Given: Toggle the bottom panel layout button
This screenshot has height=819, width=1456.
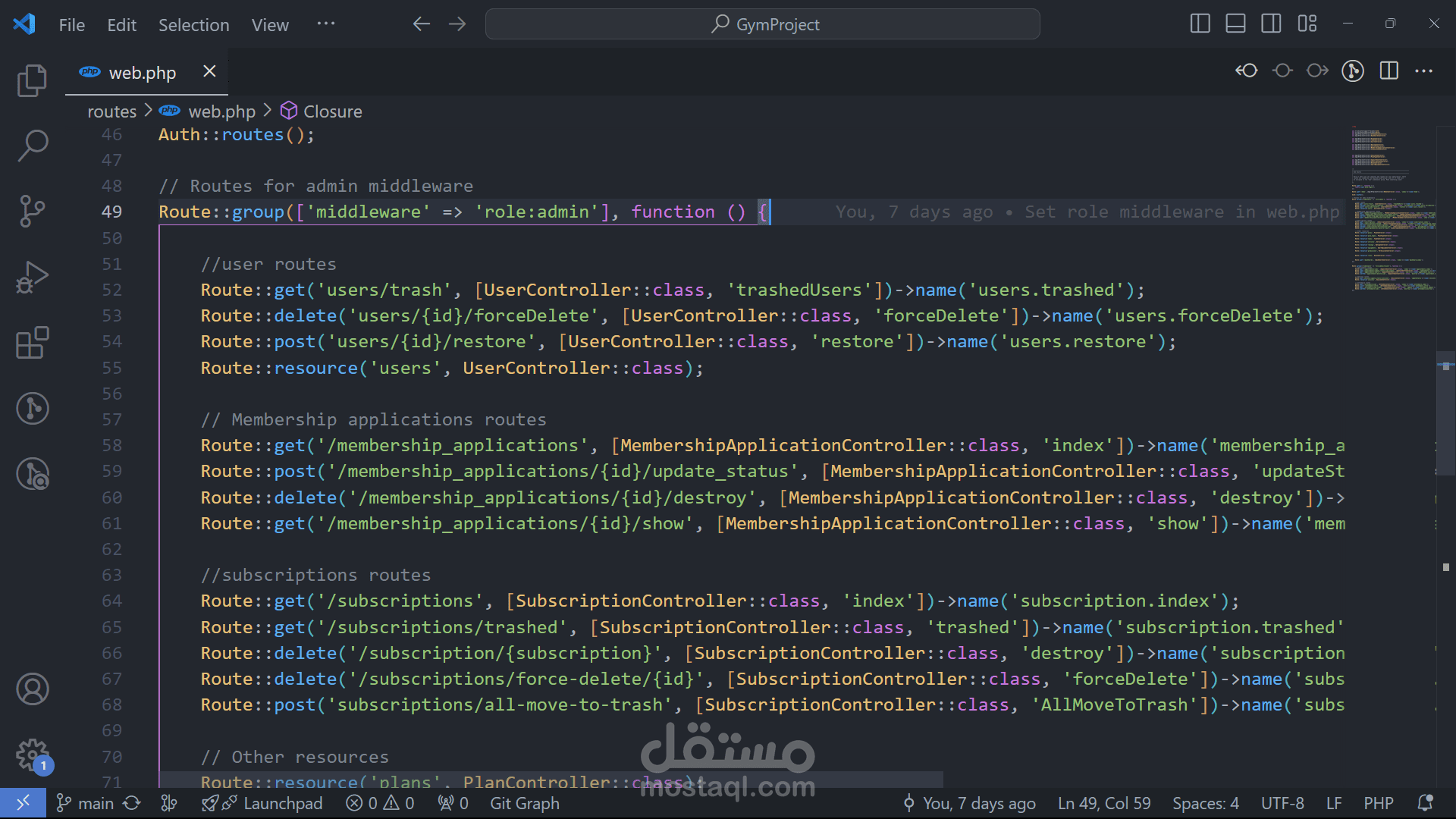Looking at the screenshot, I should (1235, 24).
